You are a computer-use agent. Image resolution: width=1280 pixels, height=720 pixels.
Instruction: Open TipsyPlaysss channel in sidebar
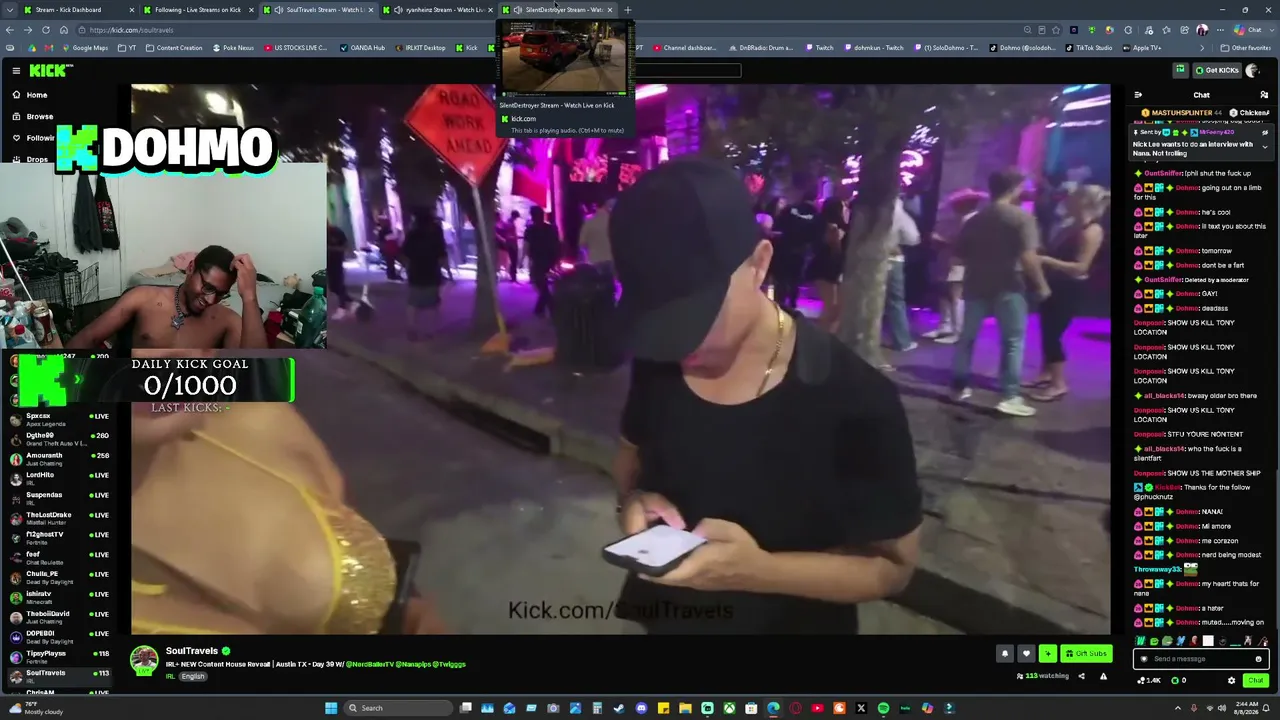(58, 656)
